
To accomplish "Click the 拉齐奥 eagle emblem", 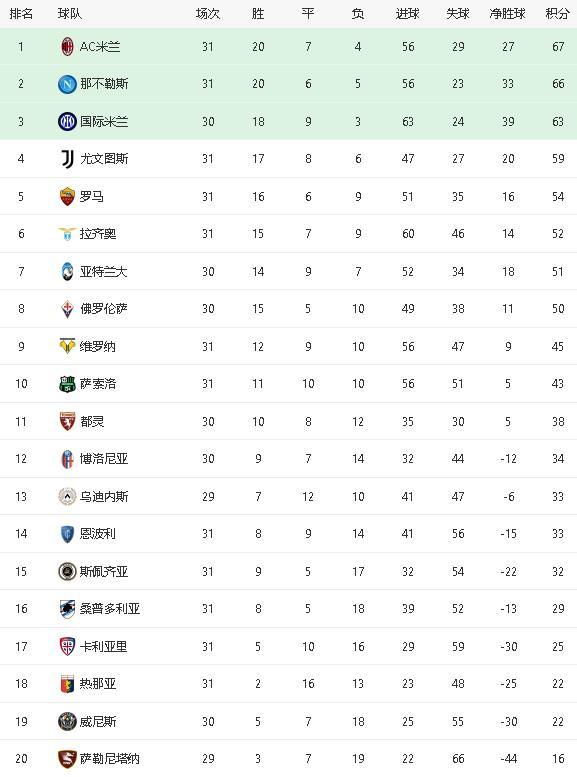I will 67,233.
